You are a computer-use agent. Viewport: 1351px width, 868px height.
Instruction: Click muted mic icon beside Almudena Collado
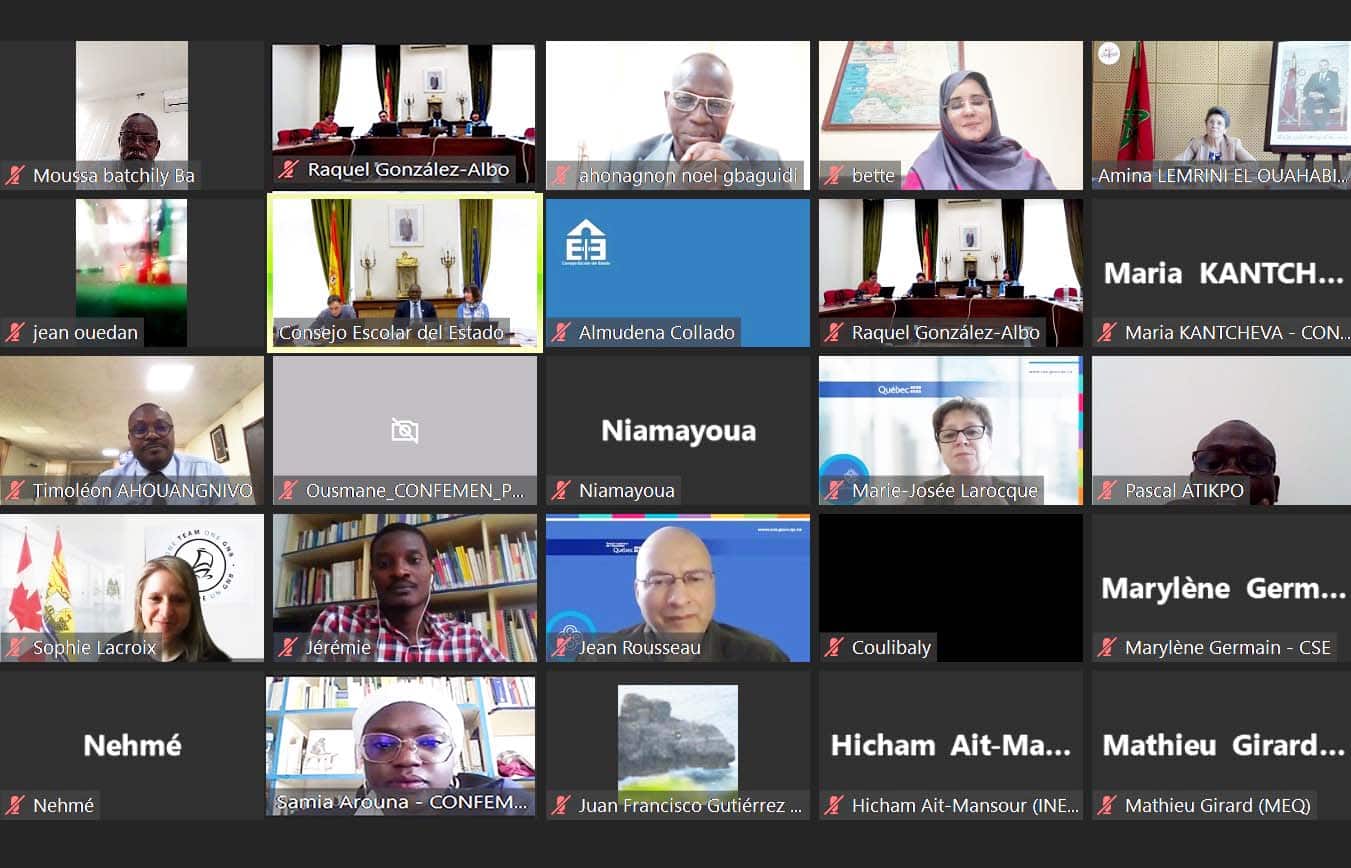(561, 333)
